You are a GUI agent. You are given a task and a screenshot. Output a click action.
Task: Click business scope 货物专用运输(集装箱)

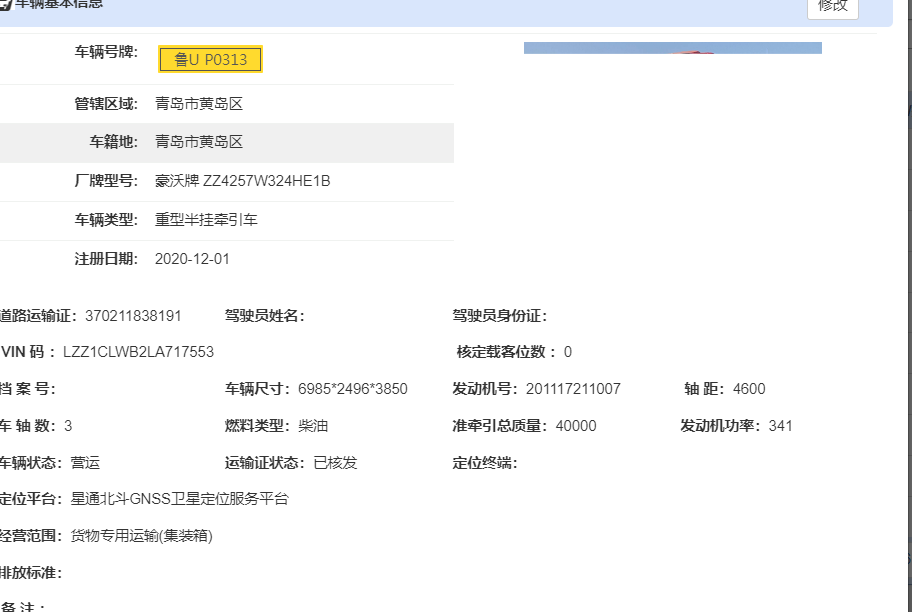pos(141,536)
